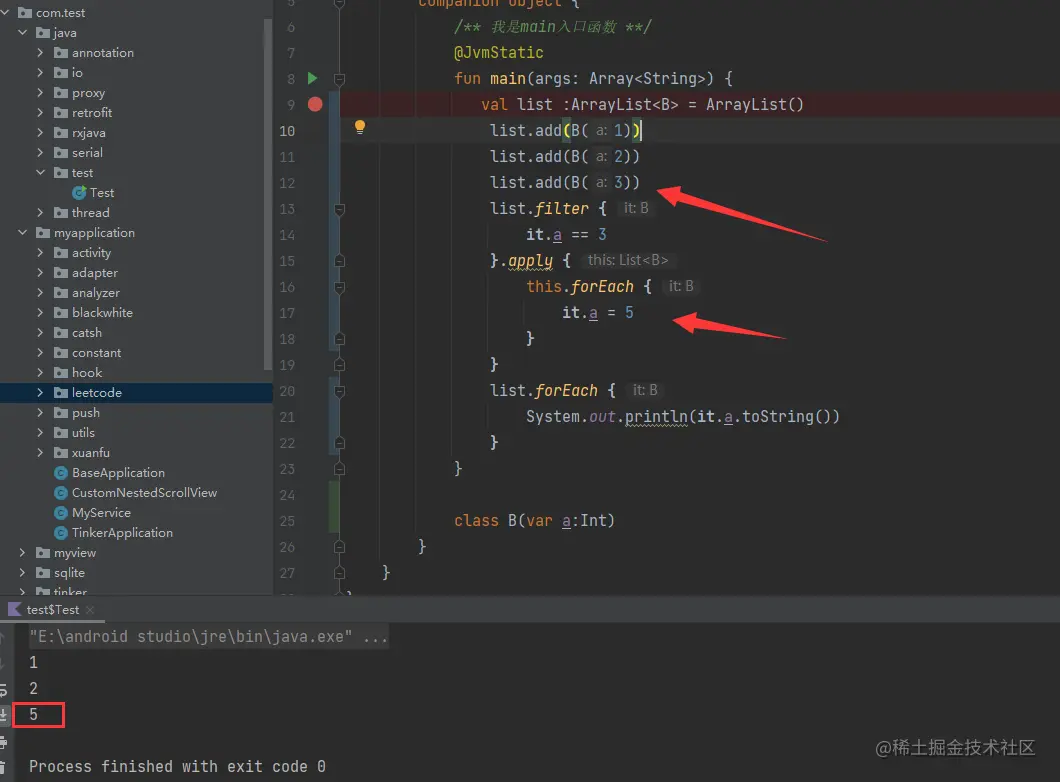1060x782 pixels.
Task: Select the push folder
Action: click(x=76, y=412)
